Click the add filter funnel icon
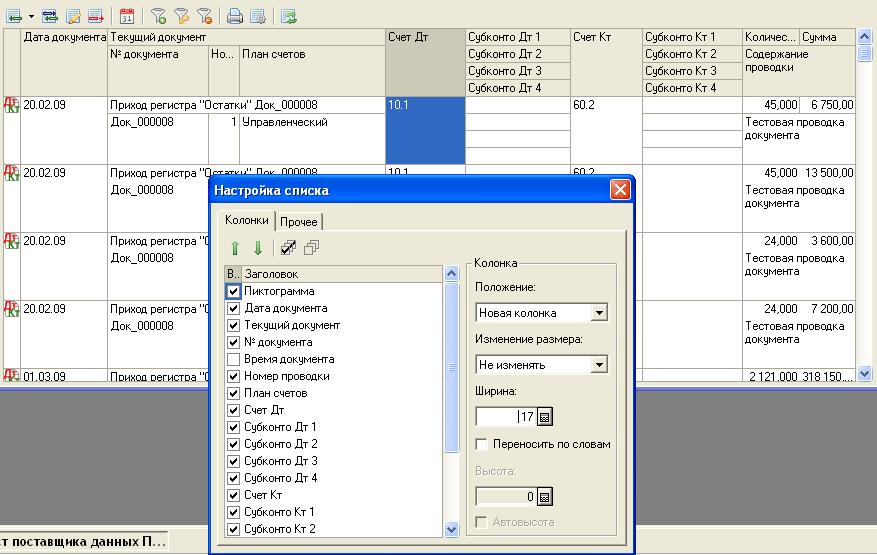877x555 pixels. tap(159, 15)
